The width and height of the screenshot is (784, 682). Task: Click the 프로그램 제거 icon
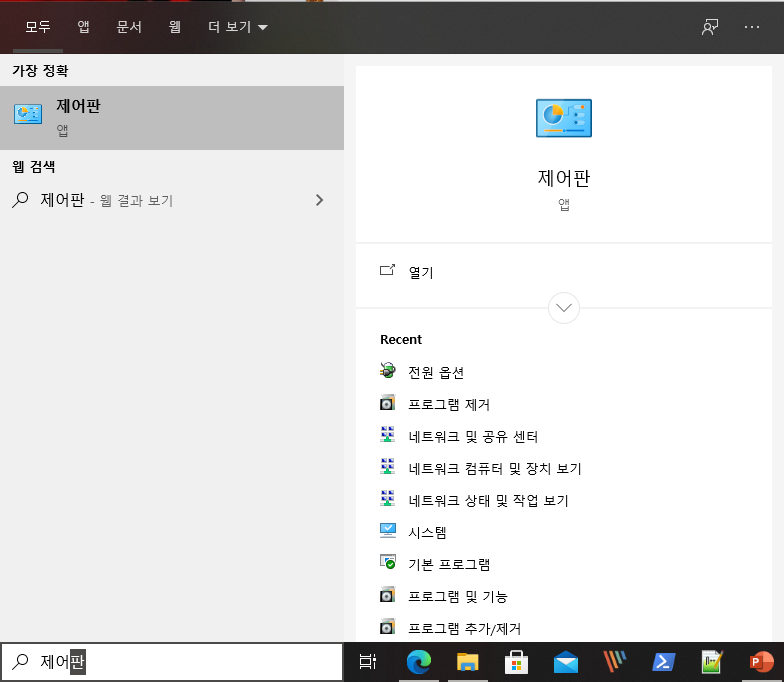click(x=388, y=402)
